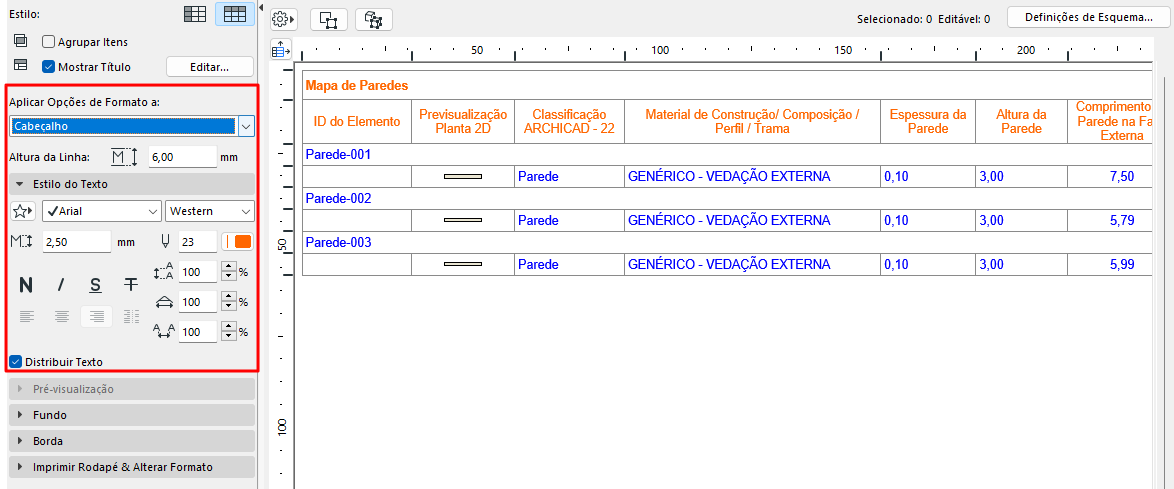Click the Parede-002 row
1174x489 pixels.
(x=726, y=199)
